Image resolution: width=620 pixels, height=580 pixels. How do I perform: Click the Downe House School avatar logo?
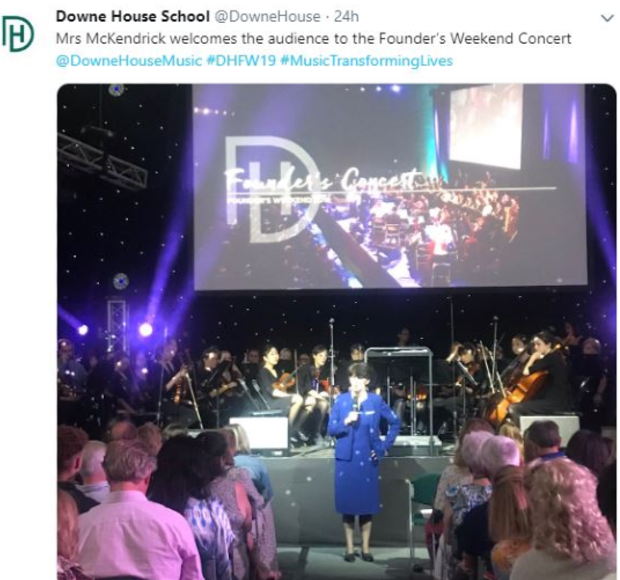[18, 34]
